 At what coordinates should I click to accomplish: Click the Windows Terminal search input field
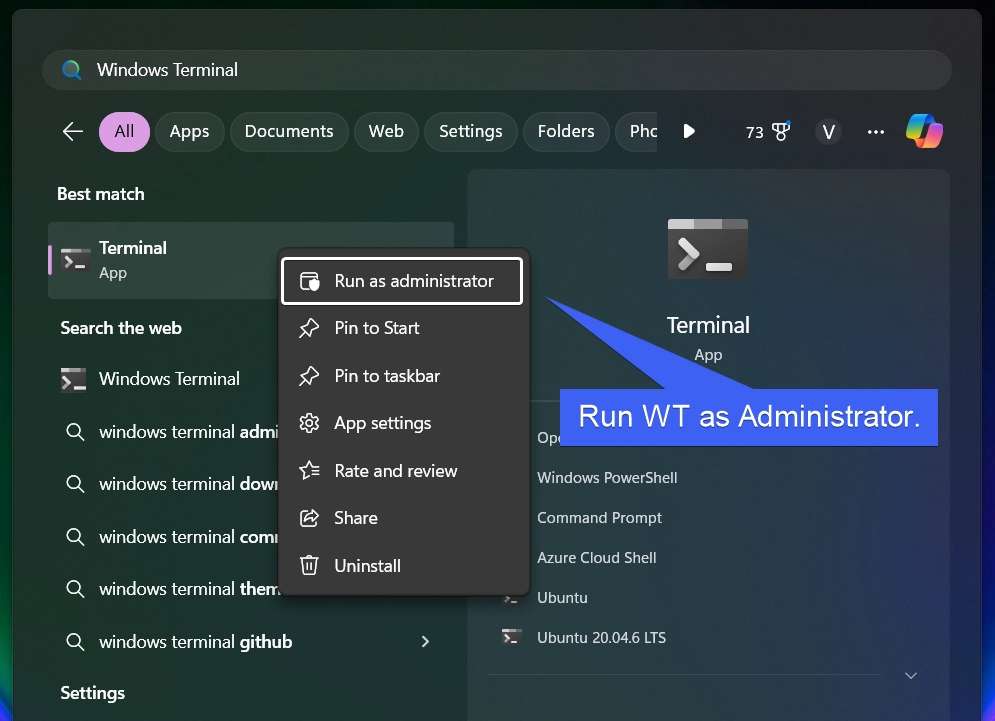[497, 70]
